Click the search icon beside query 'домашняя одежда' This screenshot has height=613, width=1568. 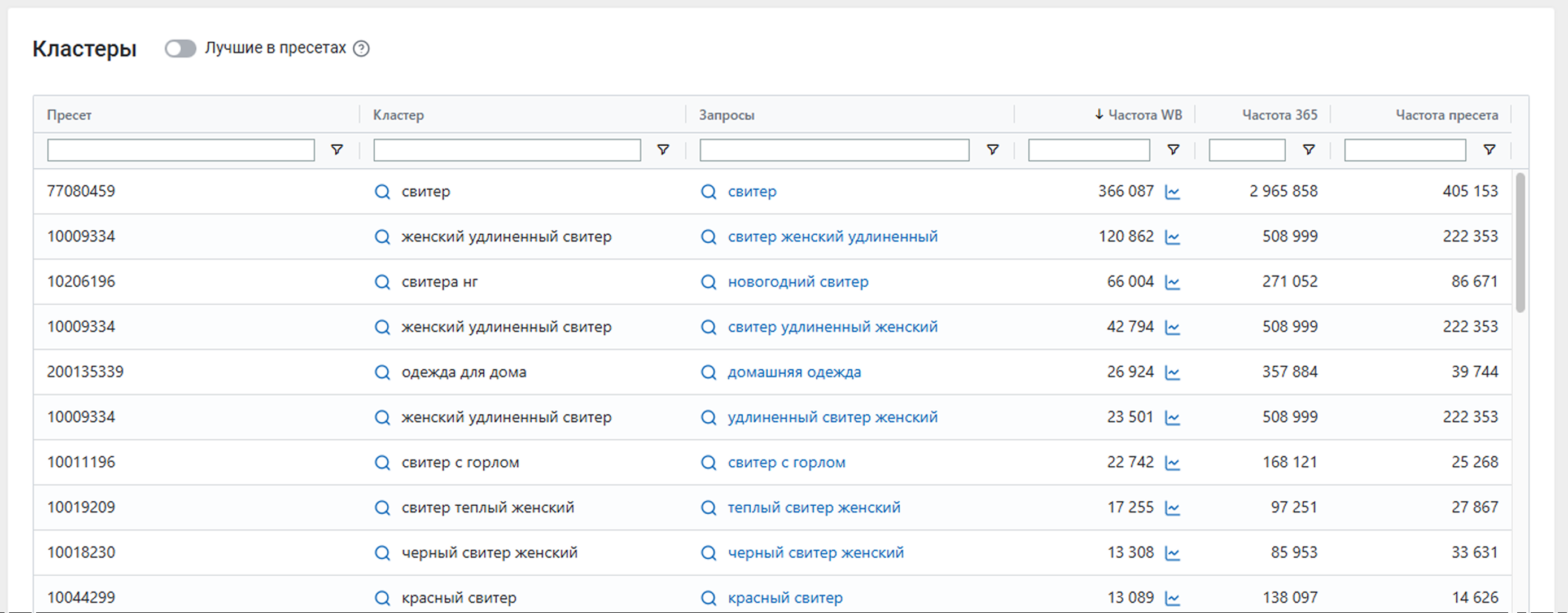[x=708, y=372]
